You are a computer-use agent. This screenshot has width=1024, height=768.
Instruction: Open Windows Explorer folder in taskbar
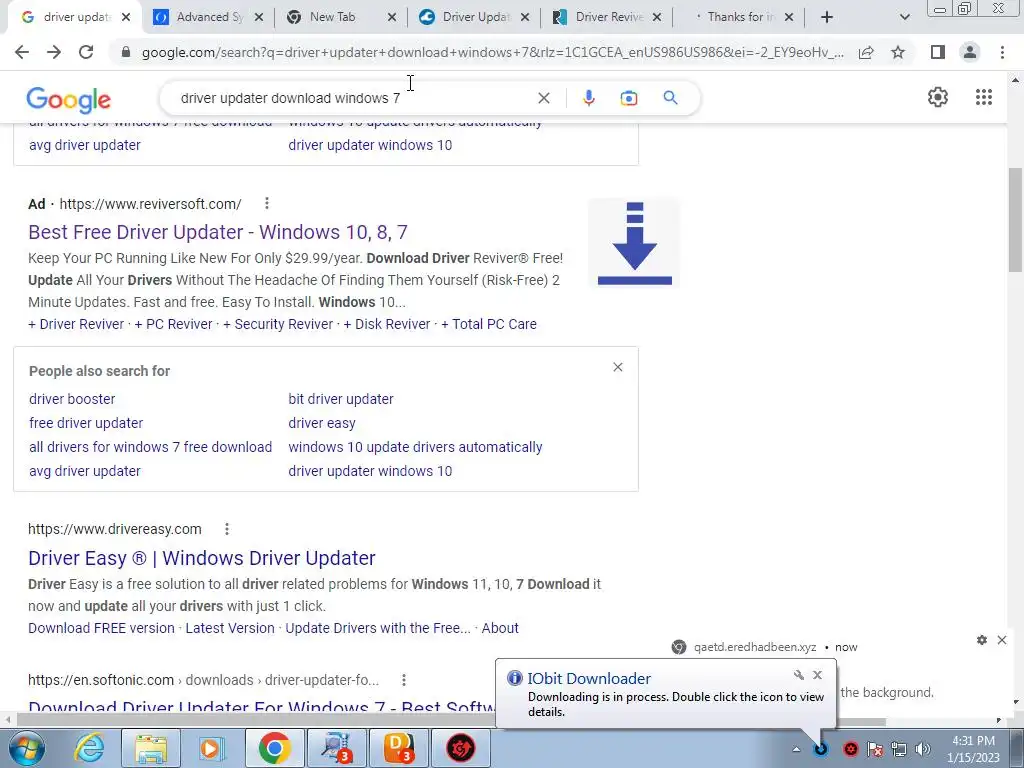(151, 748)
